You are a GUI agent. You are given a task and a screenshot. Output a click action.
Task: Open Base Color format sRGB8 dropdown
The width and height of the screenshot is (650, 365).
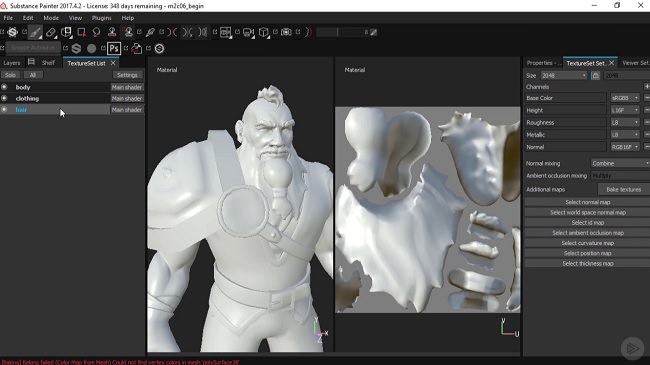pos(625,98)
